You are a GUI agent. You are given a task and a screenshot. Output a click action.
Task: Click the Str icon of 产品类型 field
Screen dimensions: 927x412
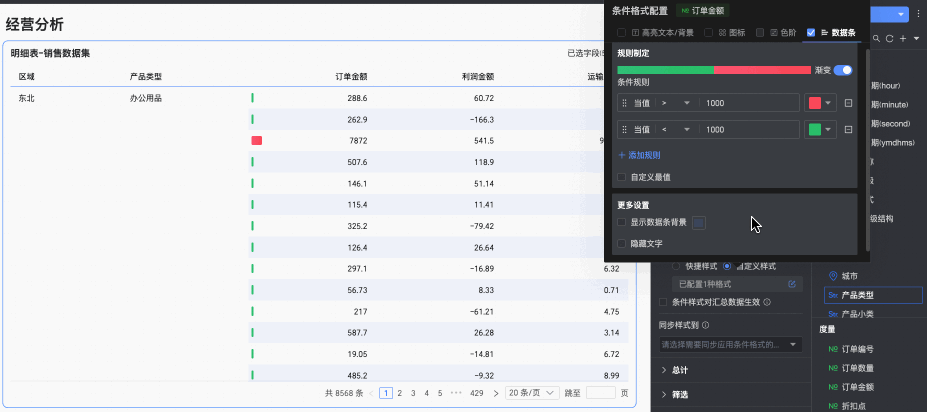coord(833,295)
